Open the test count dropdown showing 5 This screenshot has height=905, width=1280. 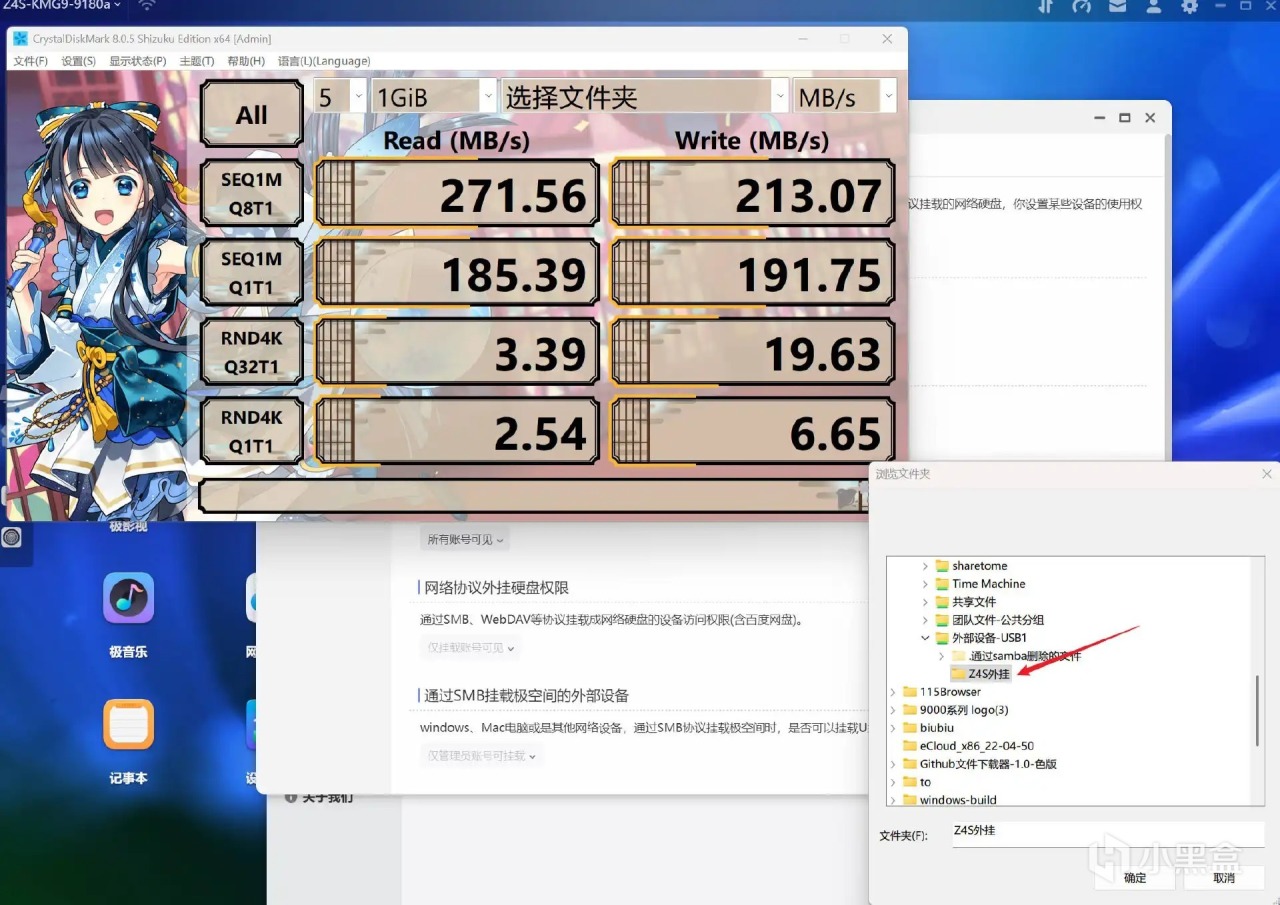[x=339, y=97]
